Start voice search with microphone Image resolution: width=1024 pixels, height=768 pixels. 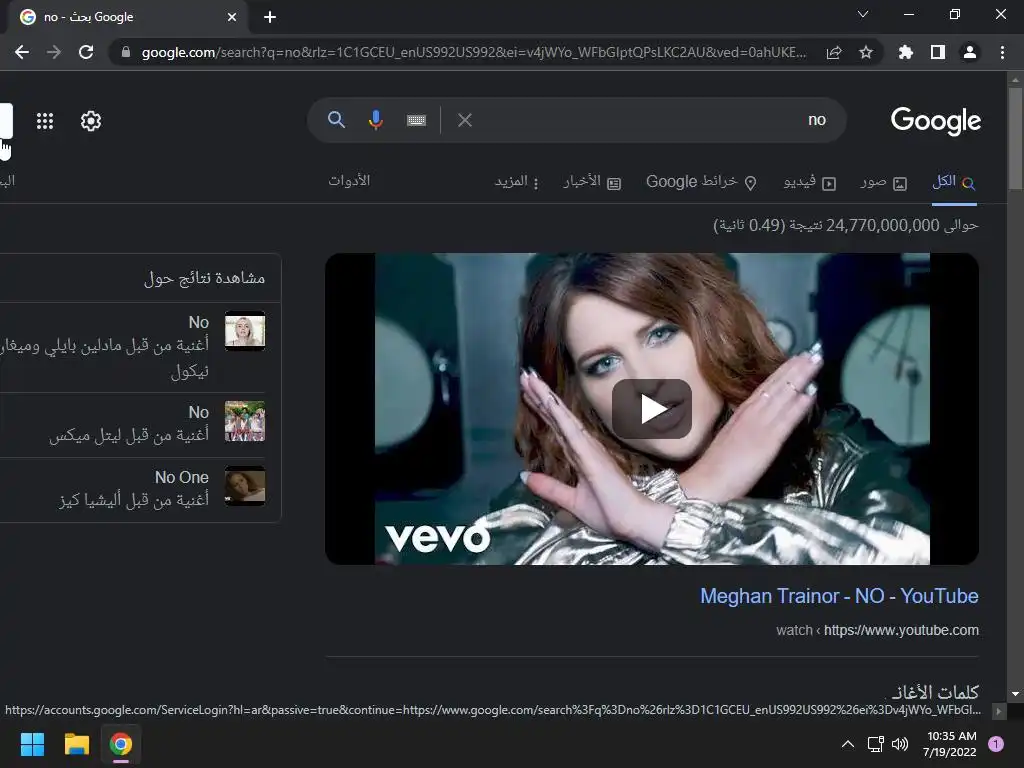(x=376, y=120)
